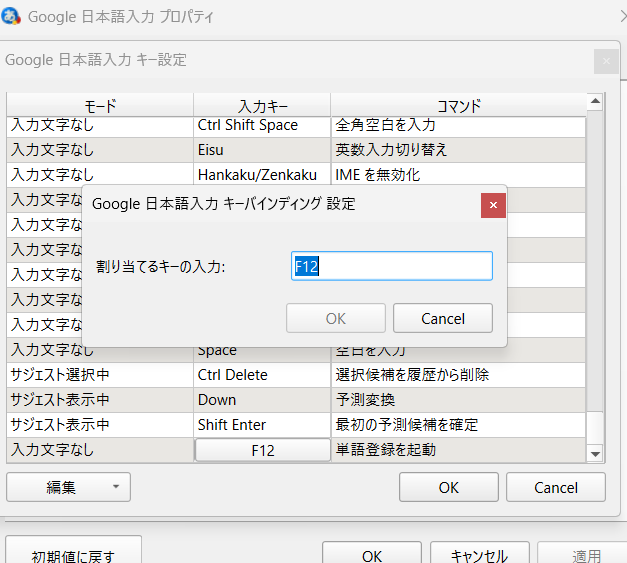Select 入力文字なし mode cell in Ctrl Shift Space row
627x563 pixels.
100,126
